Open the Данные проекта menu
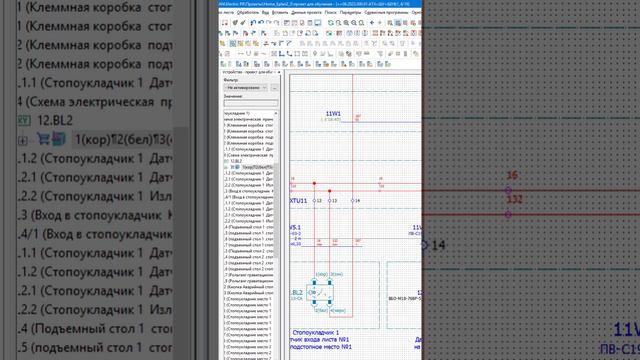Viewport: 640px width, 360px height. (x=307, y=13)
